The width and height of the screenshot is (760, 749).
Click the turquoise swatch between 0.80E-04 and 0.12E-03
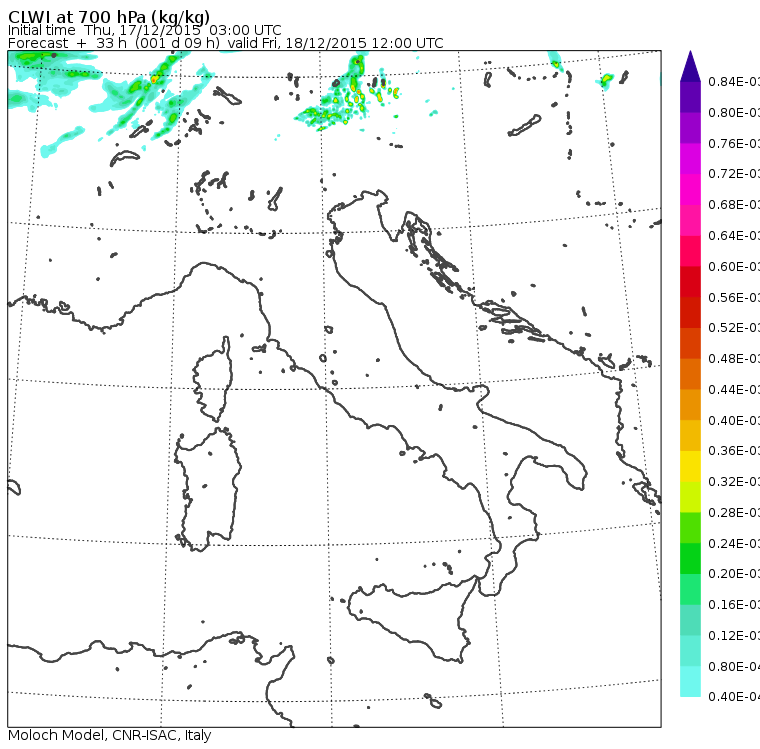pyautogui.click(x=690, y=651)
